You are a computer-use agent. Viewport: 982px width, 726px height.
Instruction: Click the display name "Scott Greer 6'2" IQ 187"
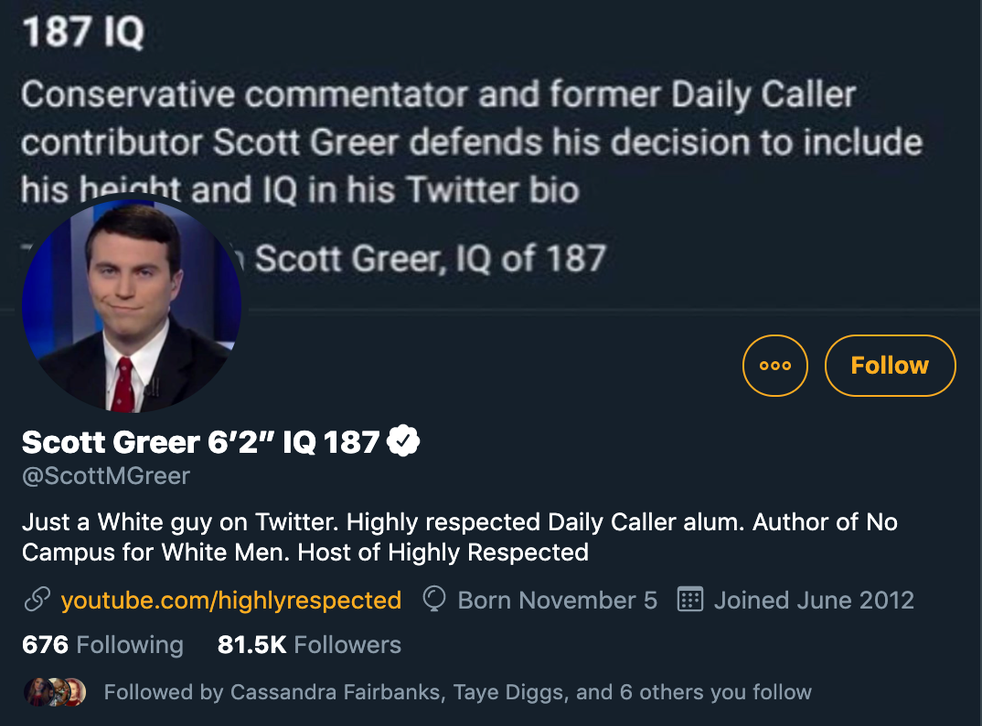[x=200, y=441]
